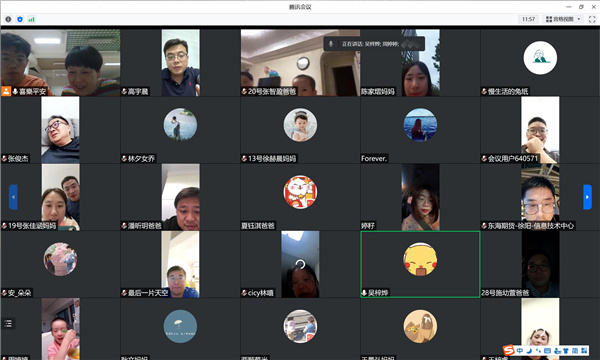The image size is (600, 360).
Task: Click muted mic icon beside 20号张智盈爸爸
Action: [244, 91]
